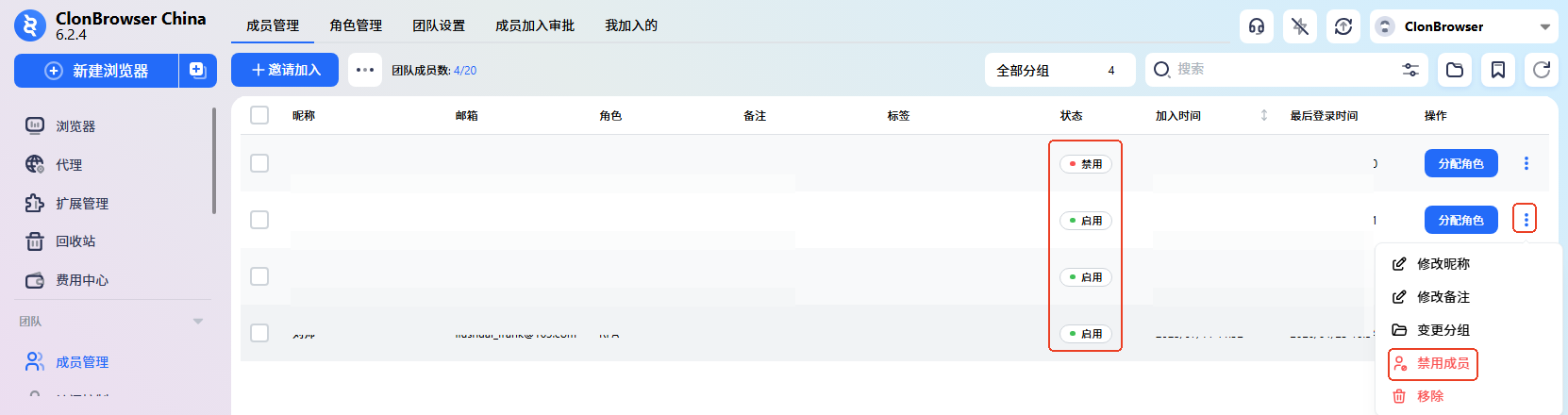Switch to the 我加入的 tab
Screen dimensions: 1568x415
pos(631,25)
